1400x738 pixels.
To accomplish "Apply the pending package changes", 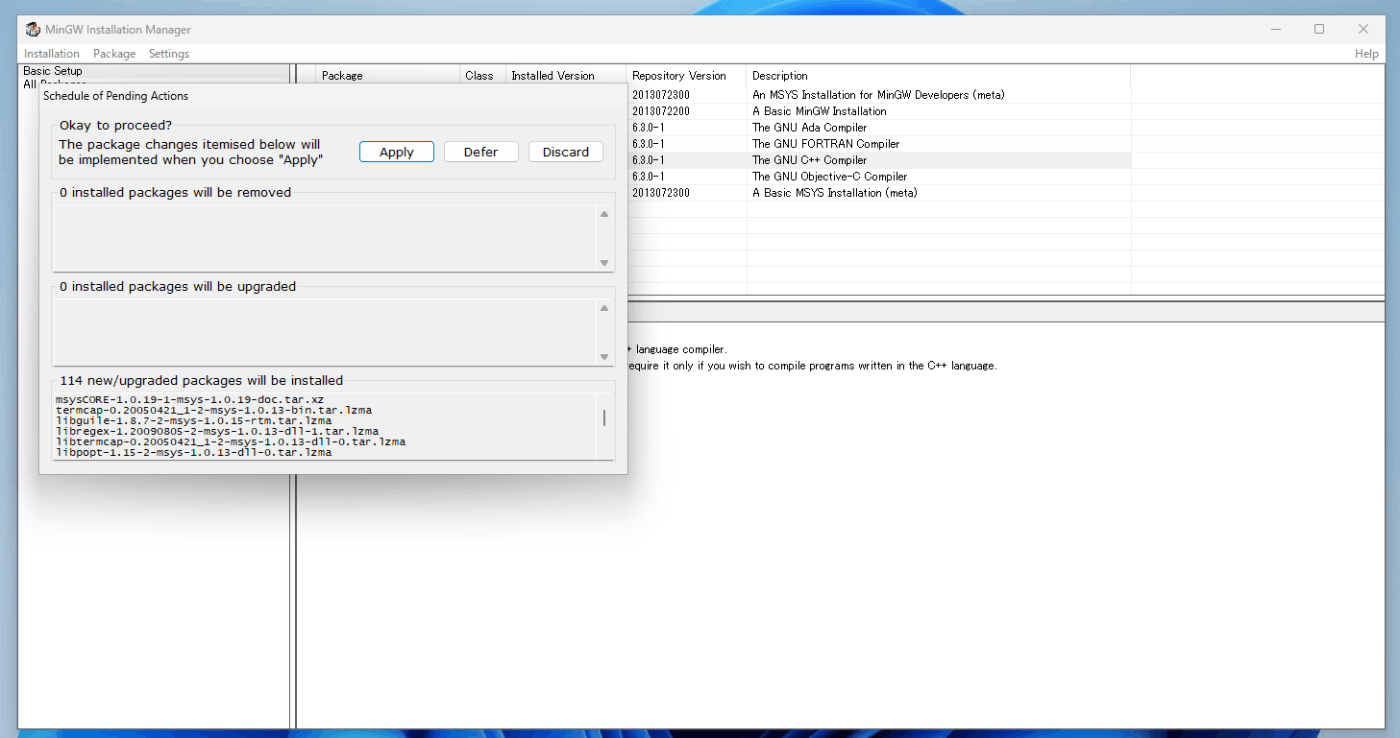I will 397,152.
